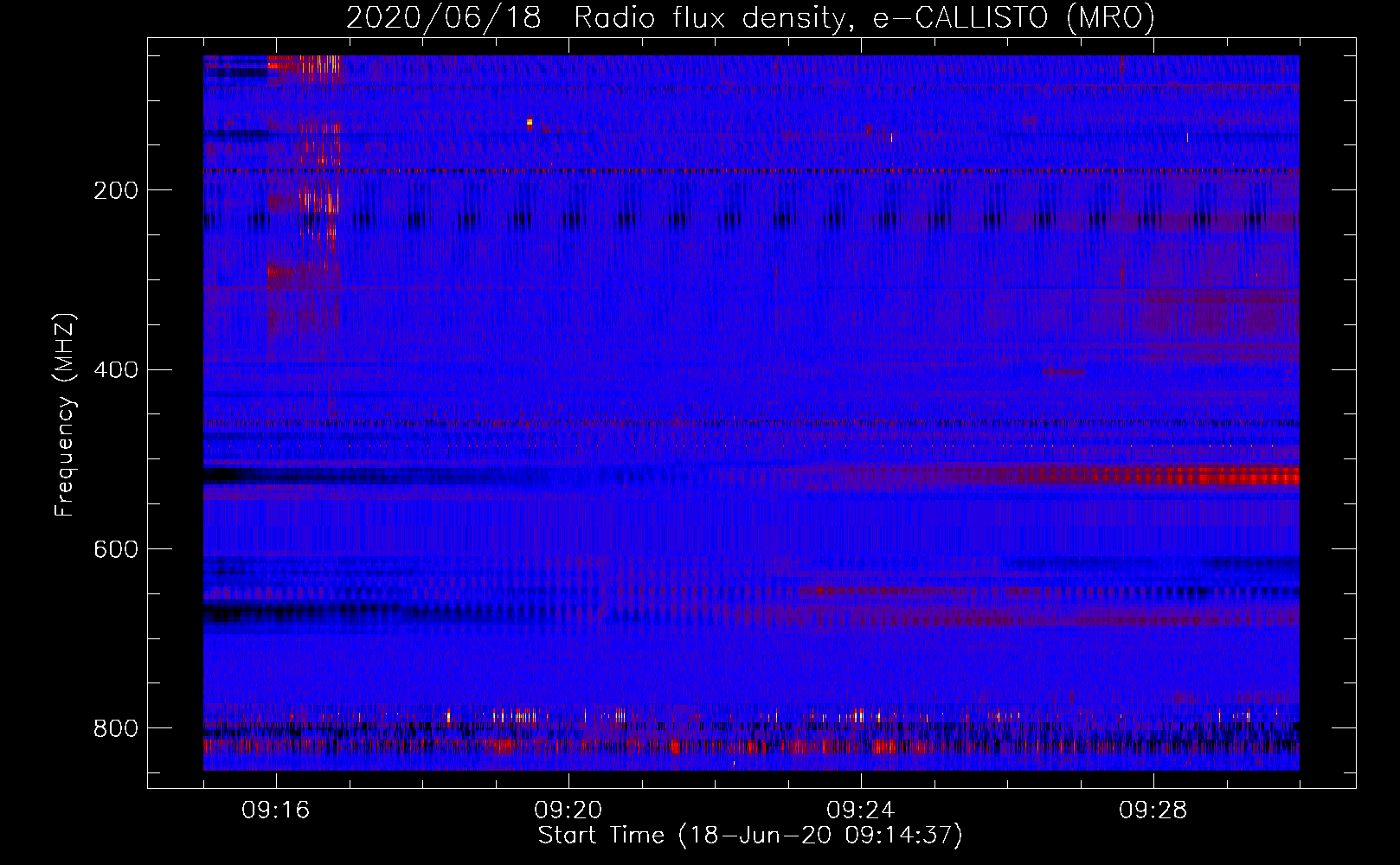Image resolution: width=1400 pixels, height=865 pixels.
Task: Click the 800 frequency tick label
Action: pos(115,728)
